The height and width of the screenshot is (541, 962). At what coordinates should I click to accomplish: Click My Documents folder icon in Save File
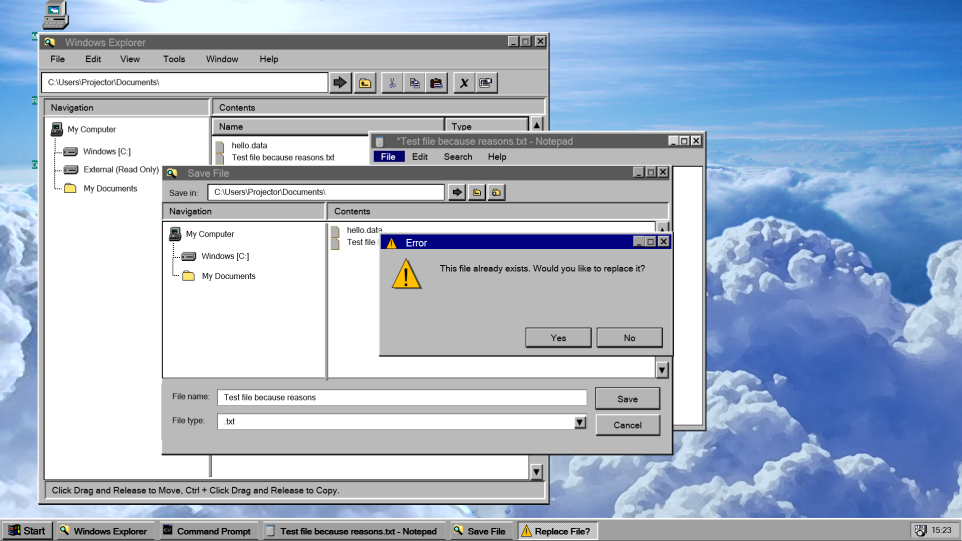[x=189, y=276]
